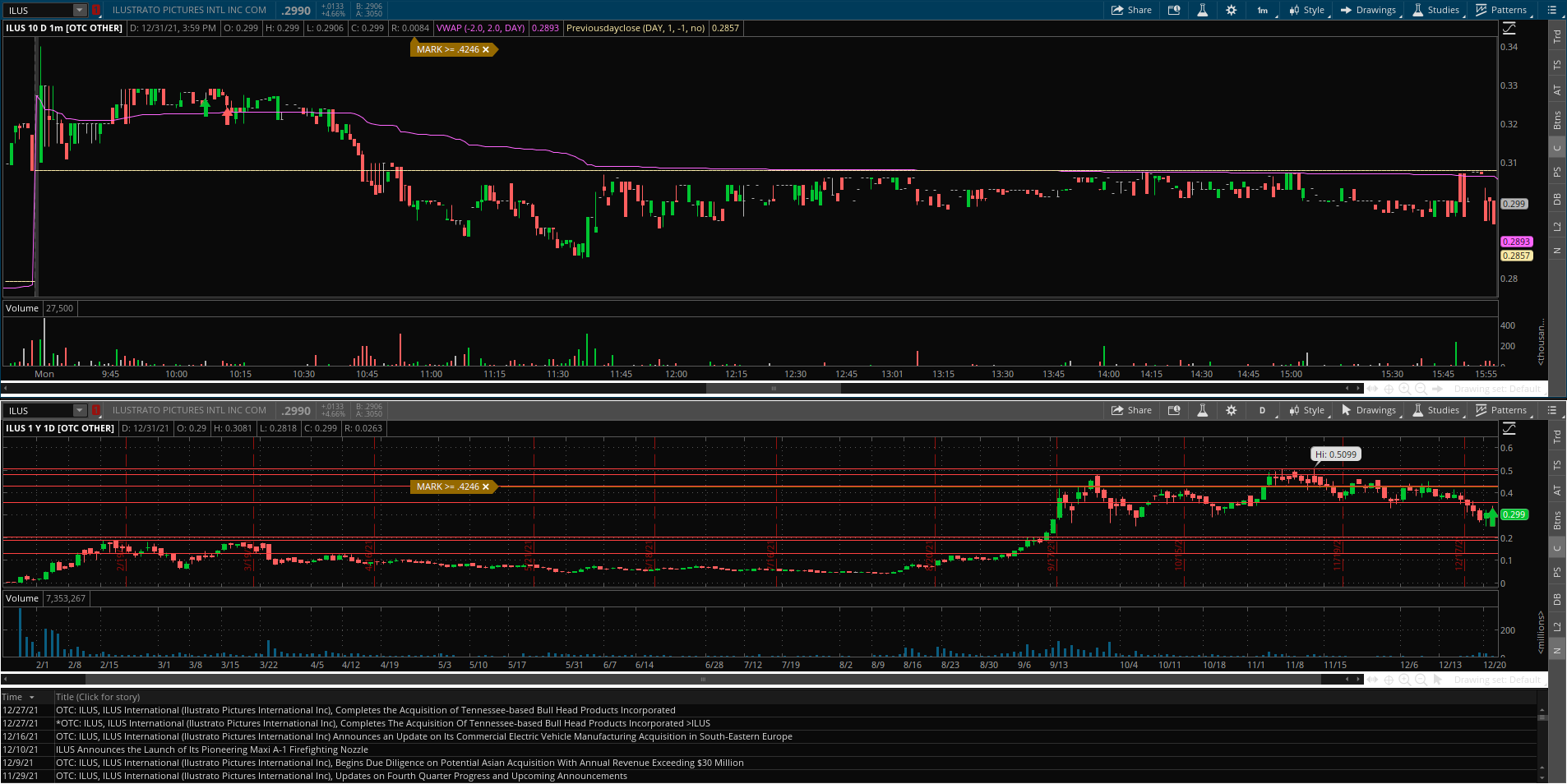Click top chart's calendar alert icon
The height and width of the screenshot is (784, 1567).
[1174, 11]
